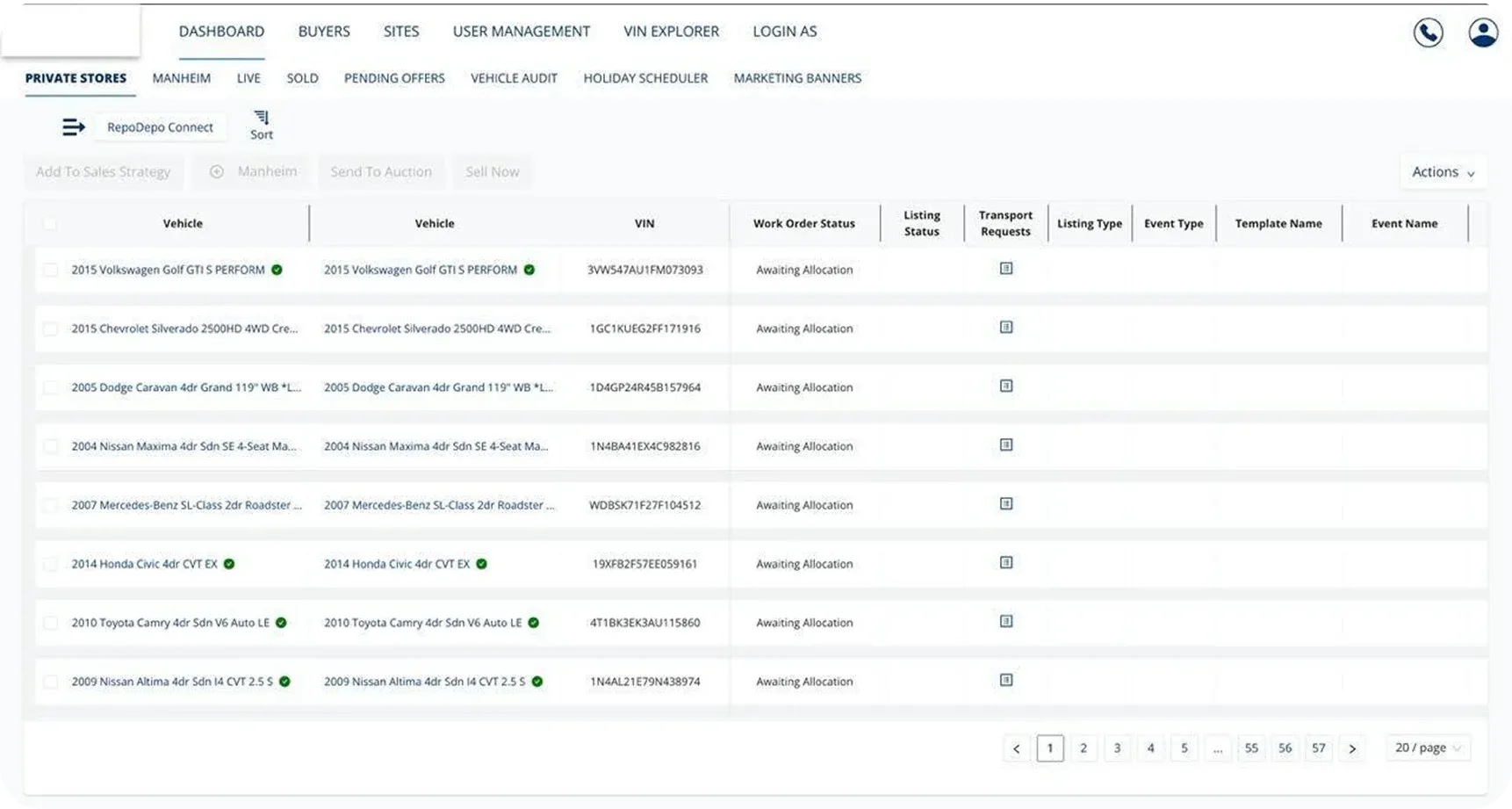Expand the pagination ellipsis to jump pages
The width and height of the screenshot is (1512, 809).
point(1218,748)
